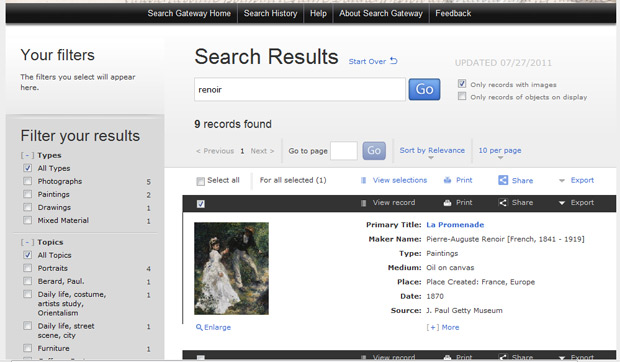Click the View selections icon in bulk toolbar
Image resolution: width=620 pixels, height=362 pixels.
pos(363,180)
